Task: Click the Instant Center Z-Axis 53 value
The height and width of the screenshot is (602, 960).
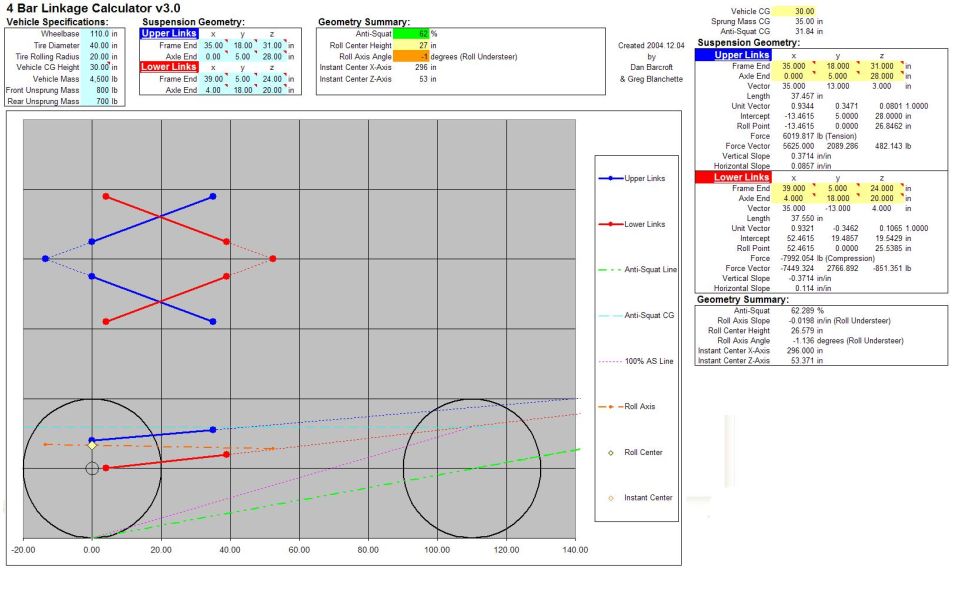Action: click(423, 79)
